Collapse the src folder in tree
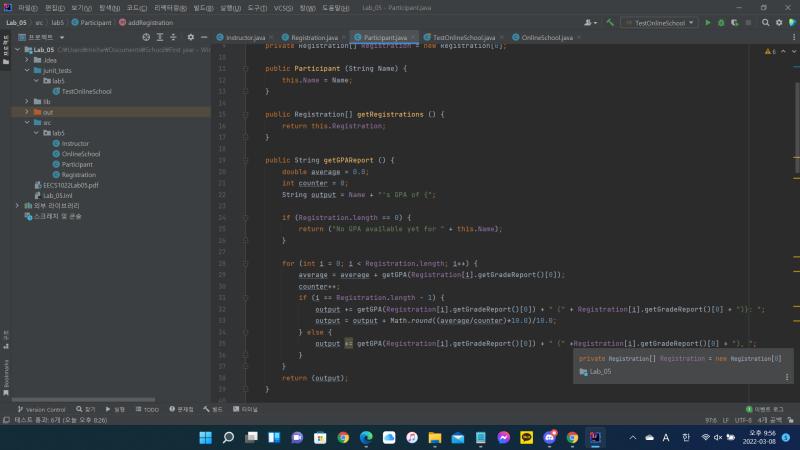The height and width of the screenshot is (450, 800). [27, 122]
